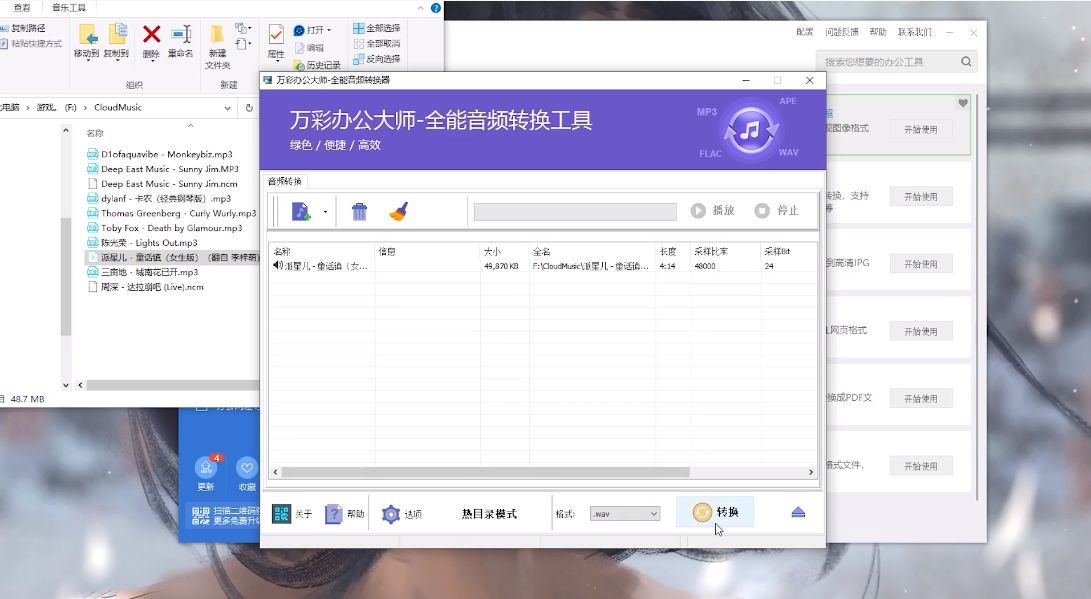1091x599 pixels.
Task: Click 打开 open in Explorer ribbon
Action: point(312,30)
